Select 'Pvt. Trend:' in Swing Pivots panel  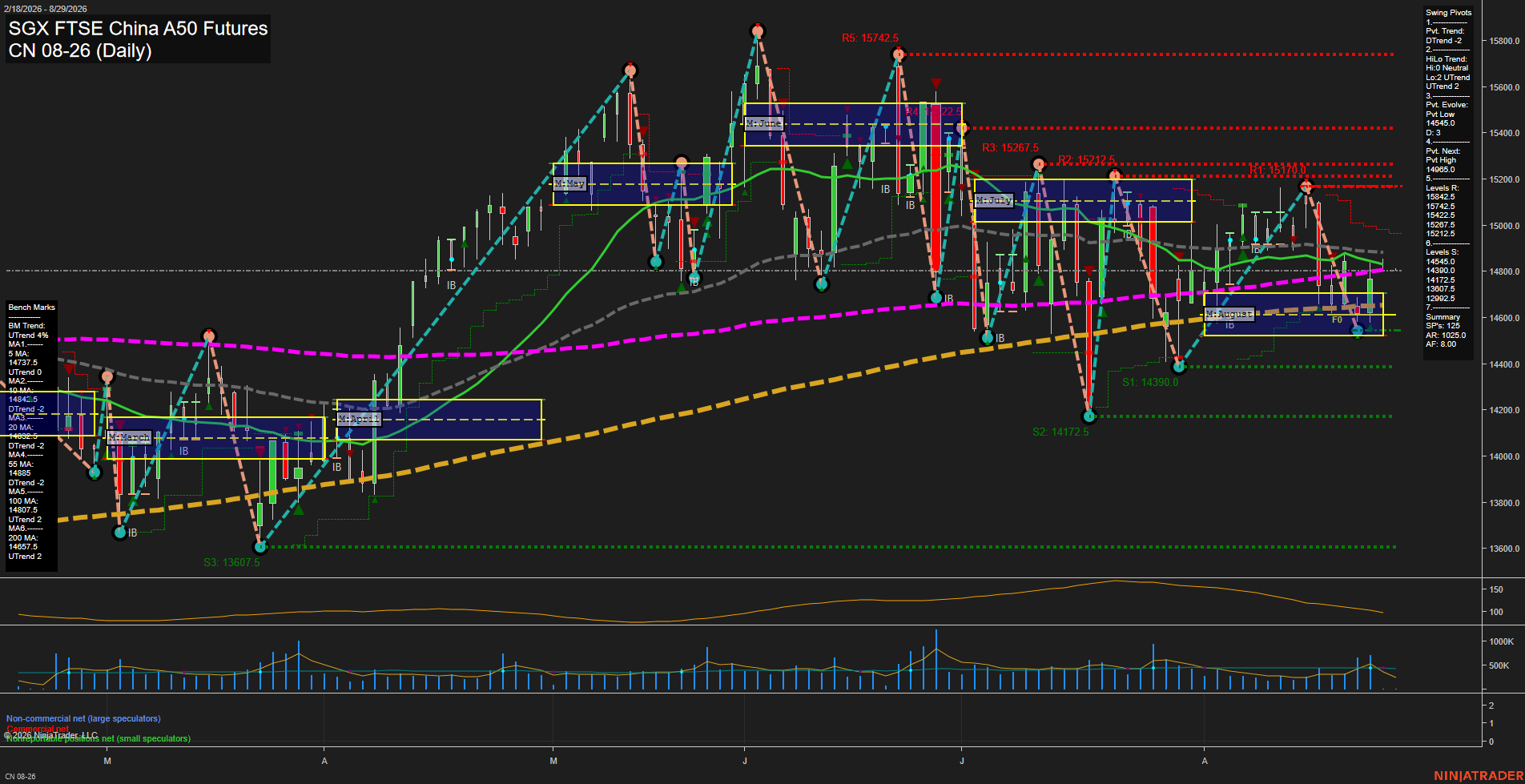[1445, 31]
